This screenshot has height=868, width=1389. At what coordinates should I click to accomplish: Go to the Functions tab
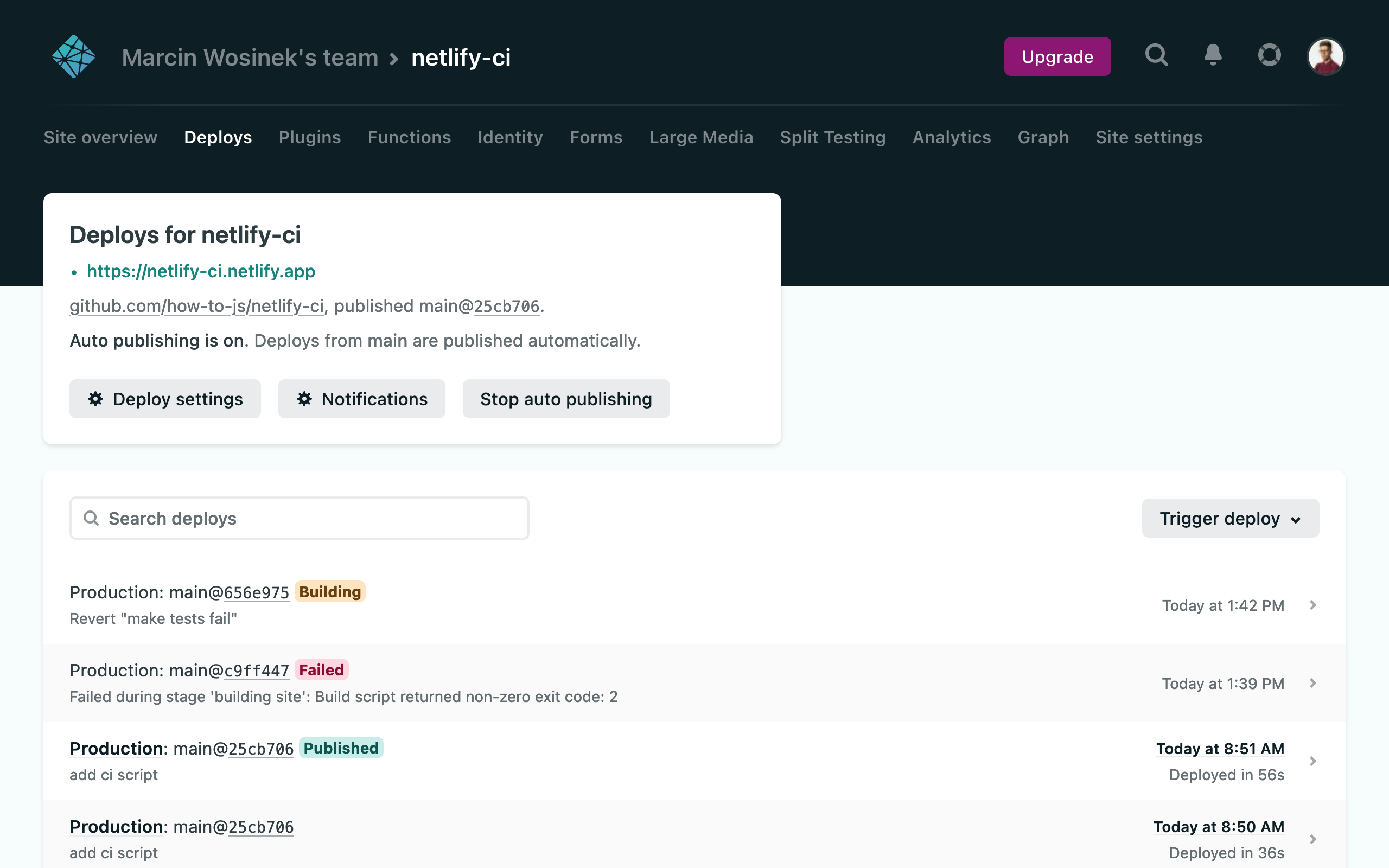pyautogui.click(x=409, y=137)
